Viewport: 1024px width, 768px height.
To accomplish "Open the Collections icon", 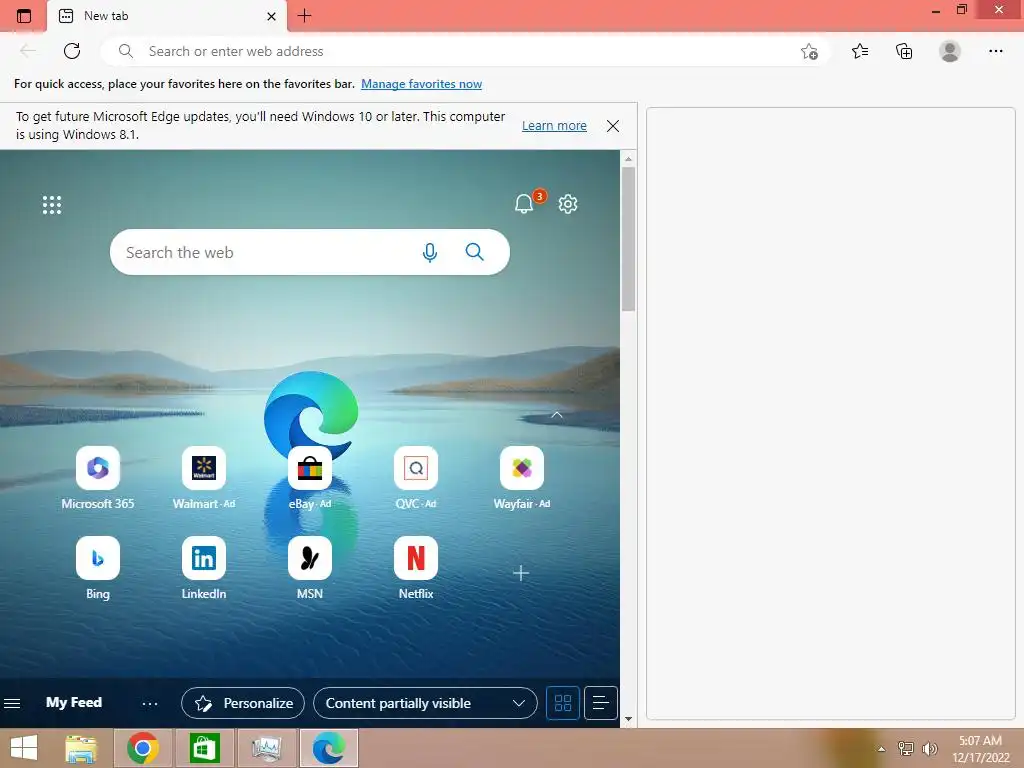I will [904, 51].
